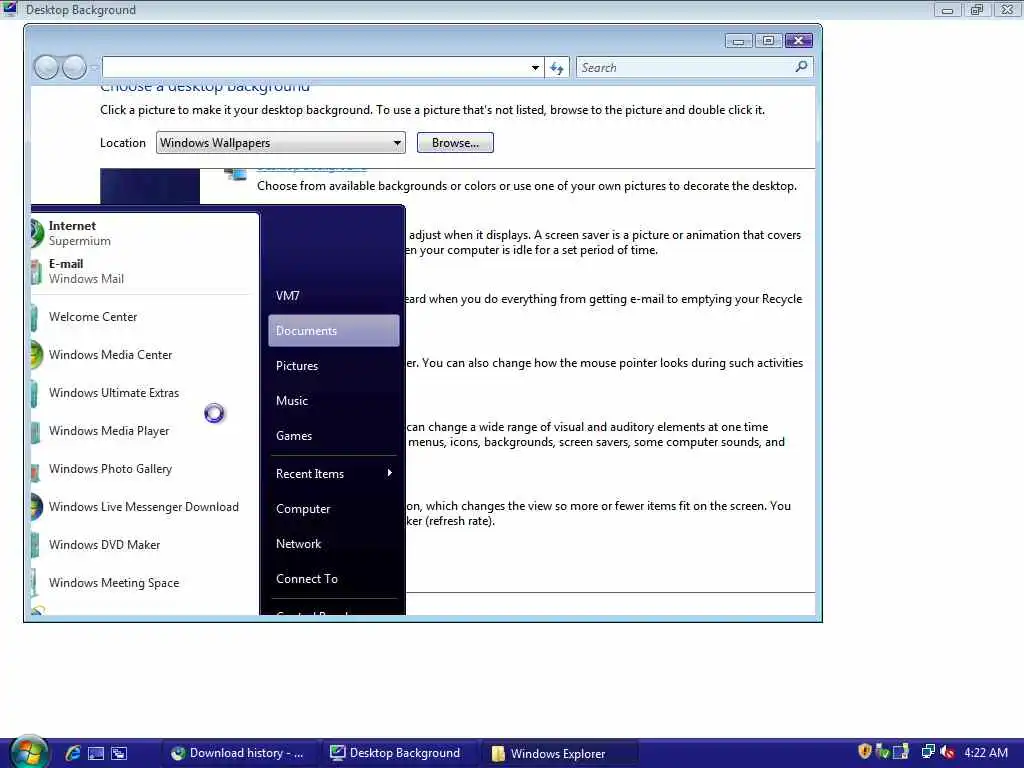
Task: Open Music folder in Start menu
Action: [334, 401]
